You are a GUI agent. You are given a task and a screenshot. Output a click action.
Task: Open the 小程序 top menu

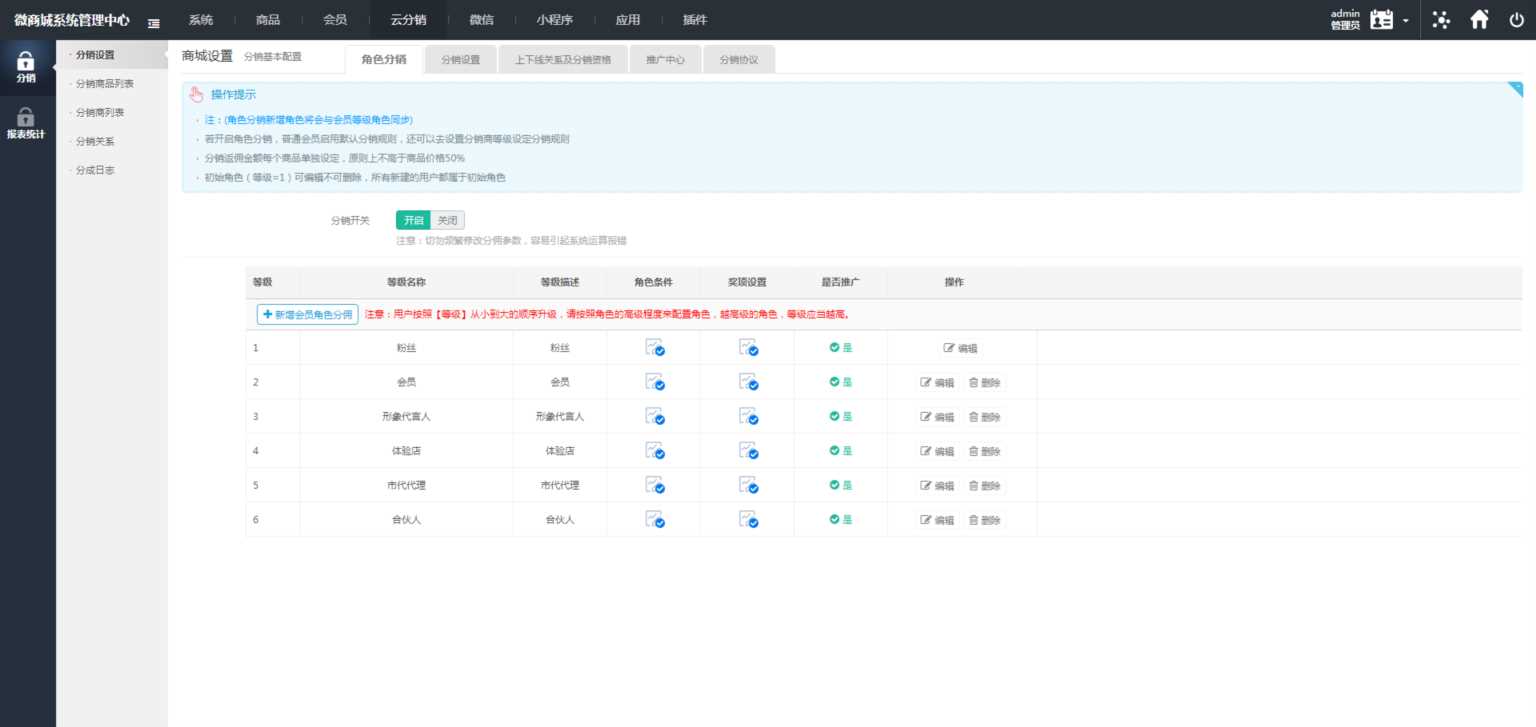(553, 20)
